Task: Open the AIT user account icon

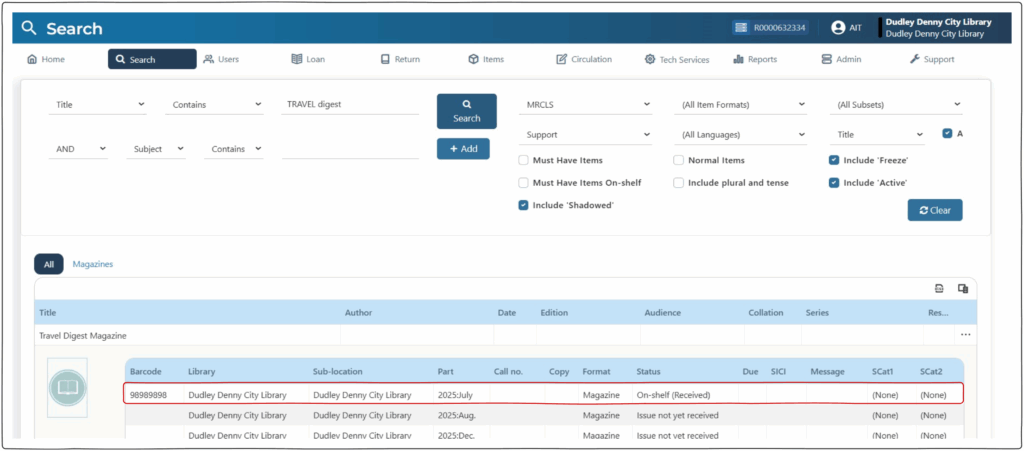Action: point(837,28)
